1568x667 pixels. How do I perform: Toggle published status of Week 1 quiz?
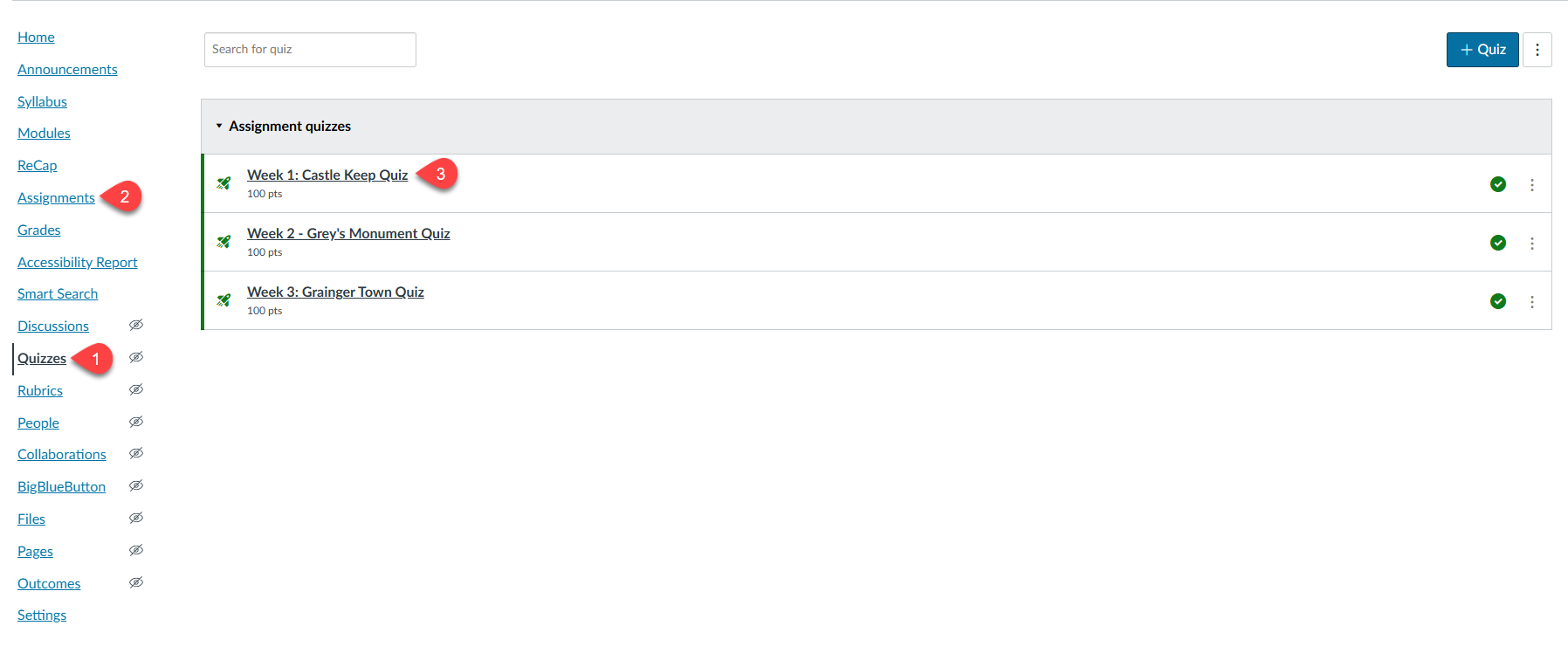pyautogui.click(x=1498, y=184)
